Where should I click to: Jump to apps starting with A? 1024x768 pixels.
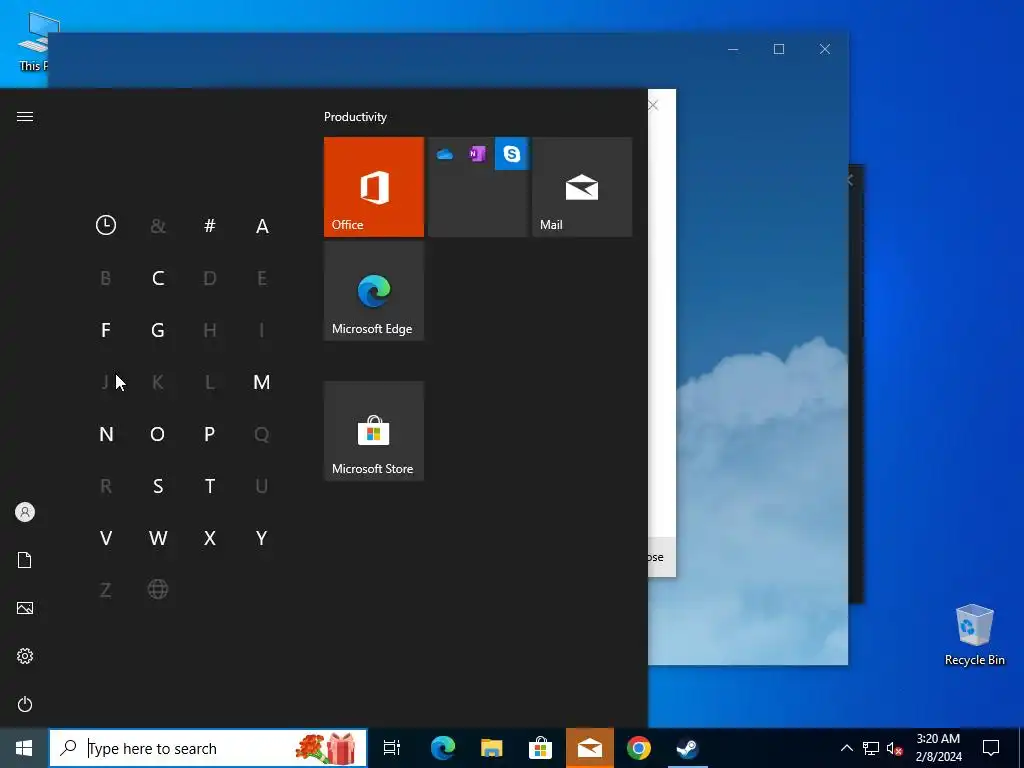[x=262, y=226]
